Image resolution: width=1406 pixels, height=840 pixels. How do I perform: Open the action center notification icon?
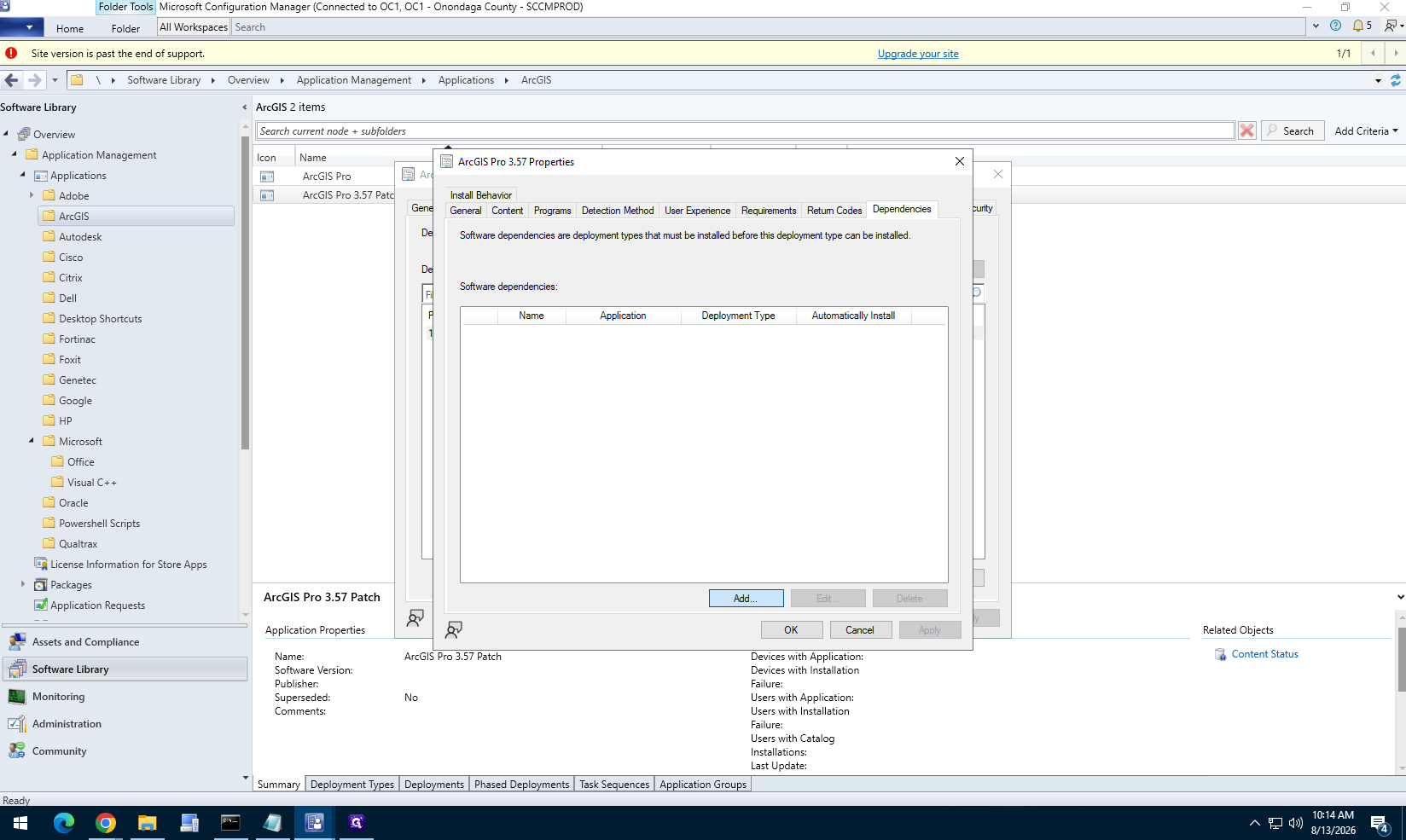pyautogui.click(x=1380, y=823)
